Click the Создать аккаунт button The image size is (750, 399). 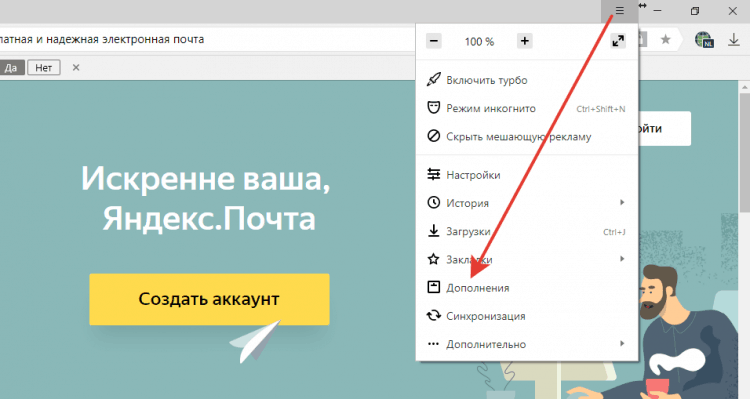click(210, 299)
